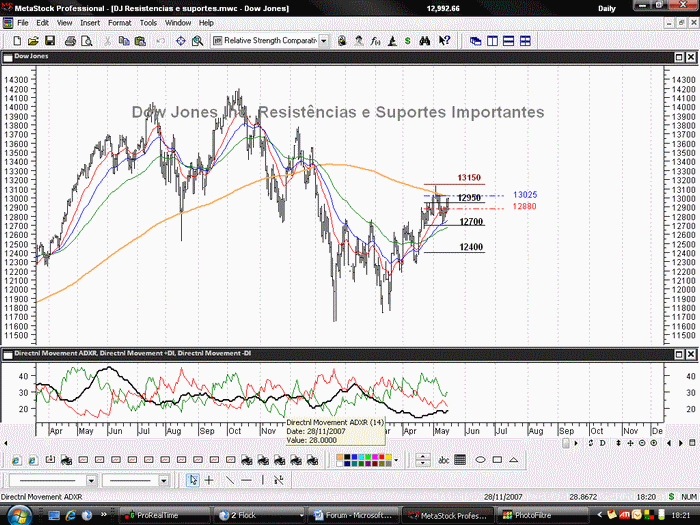
Task: Click the 13150 resistance price label
Action: click(x=469, y=178)
